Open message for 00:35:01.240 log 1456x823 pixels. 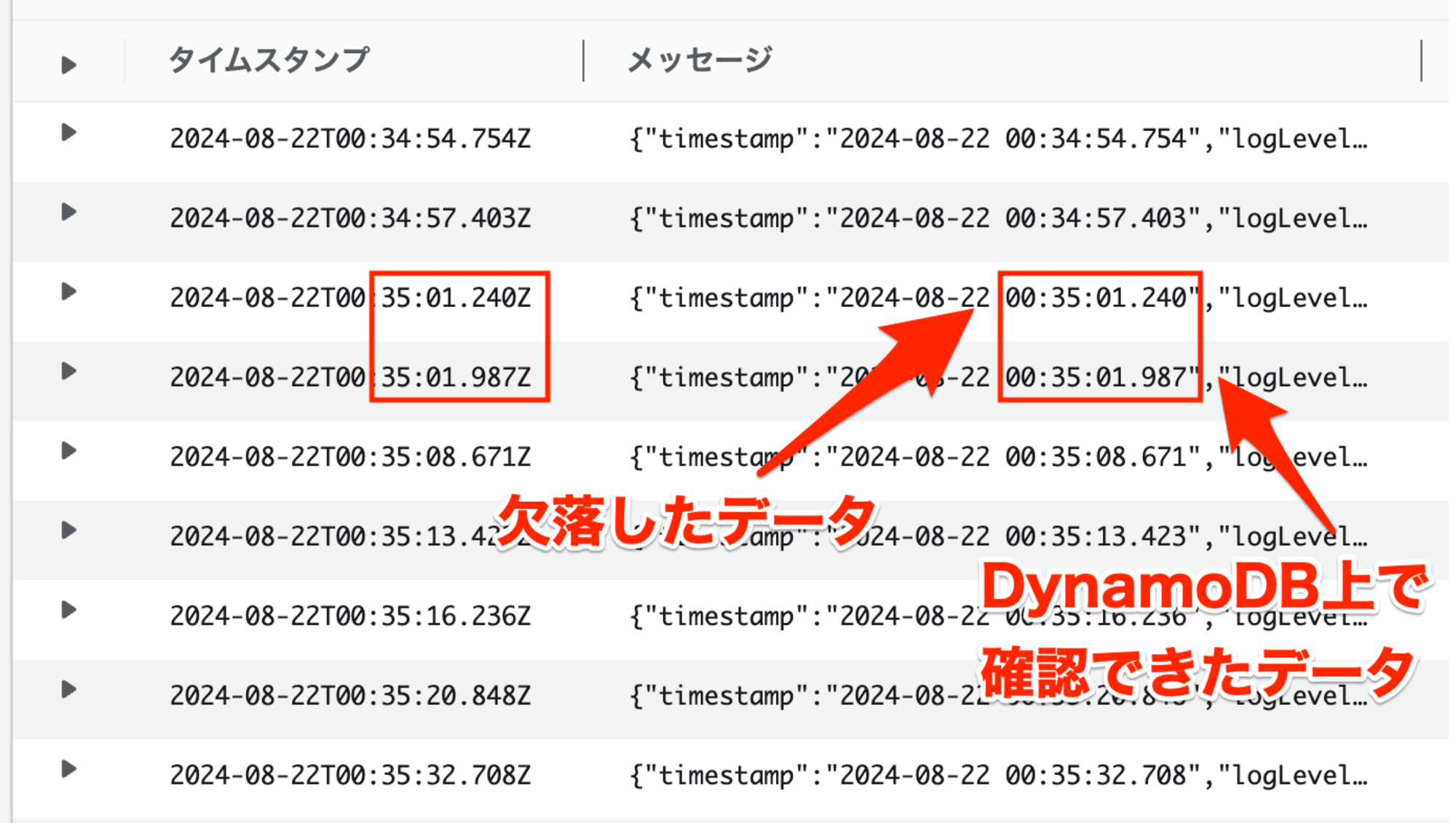tap(998, 298)
